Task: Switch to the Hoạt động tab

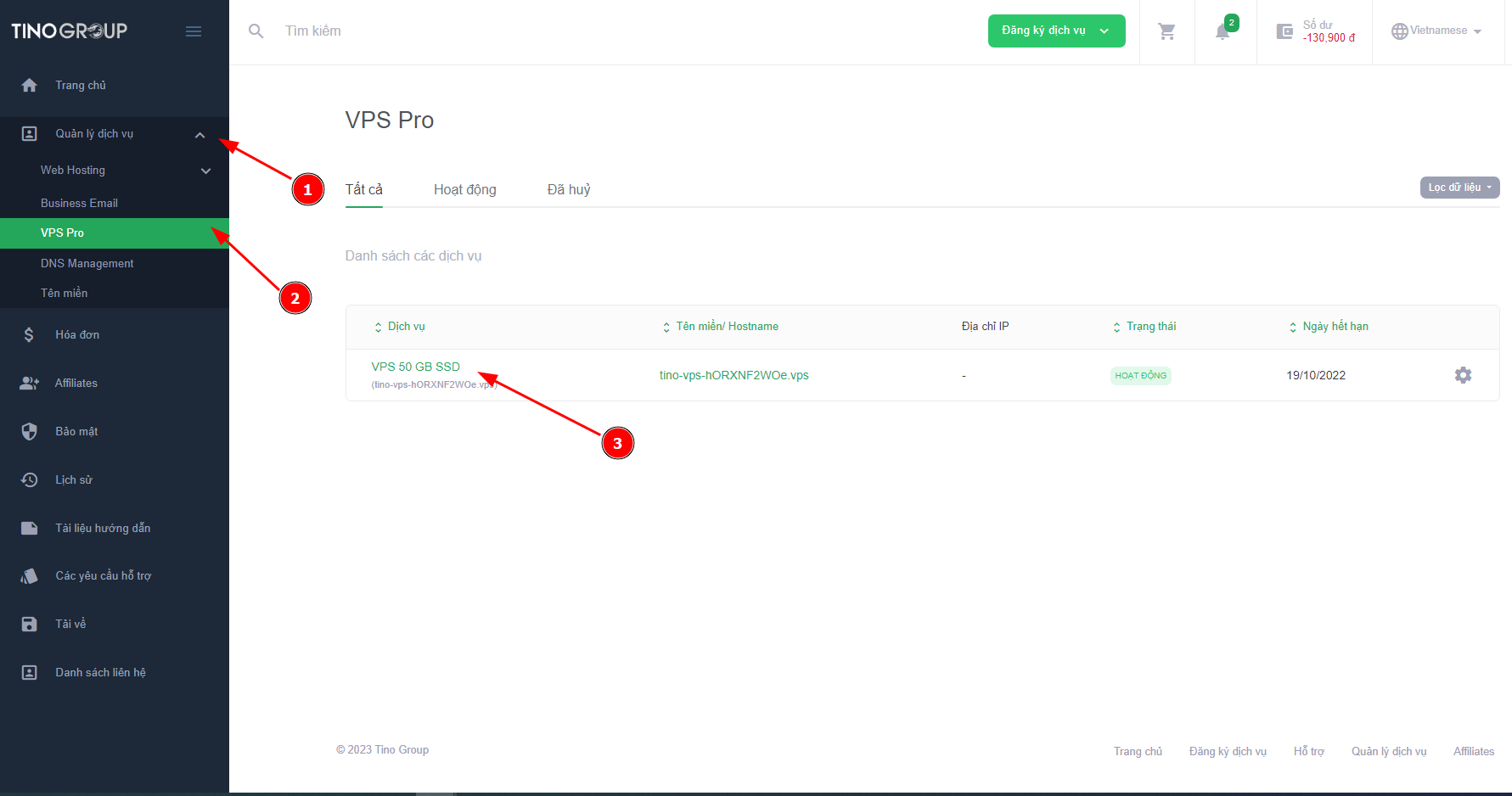Action: pyautogui.click(x=464, y=190)
